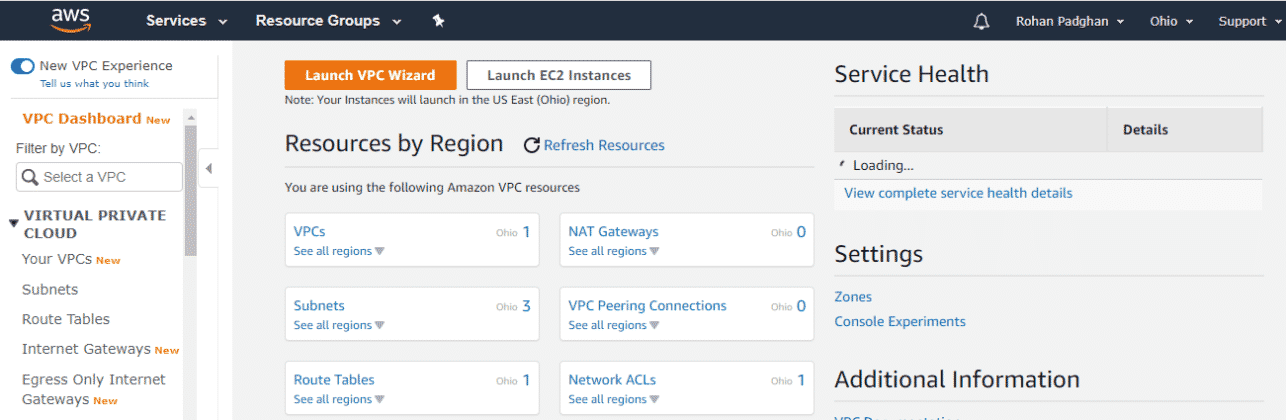Open the Ohio region dropdown
Image resolution: width=1286 pixels, height=420 pixels.
coord(1172,21)
